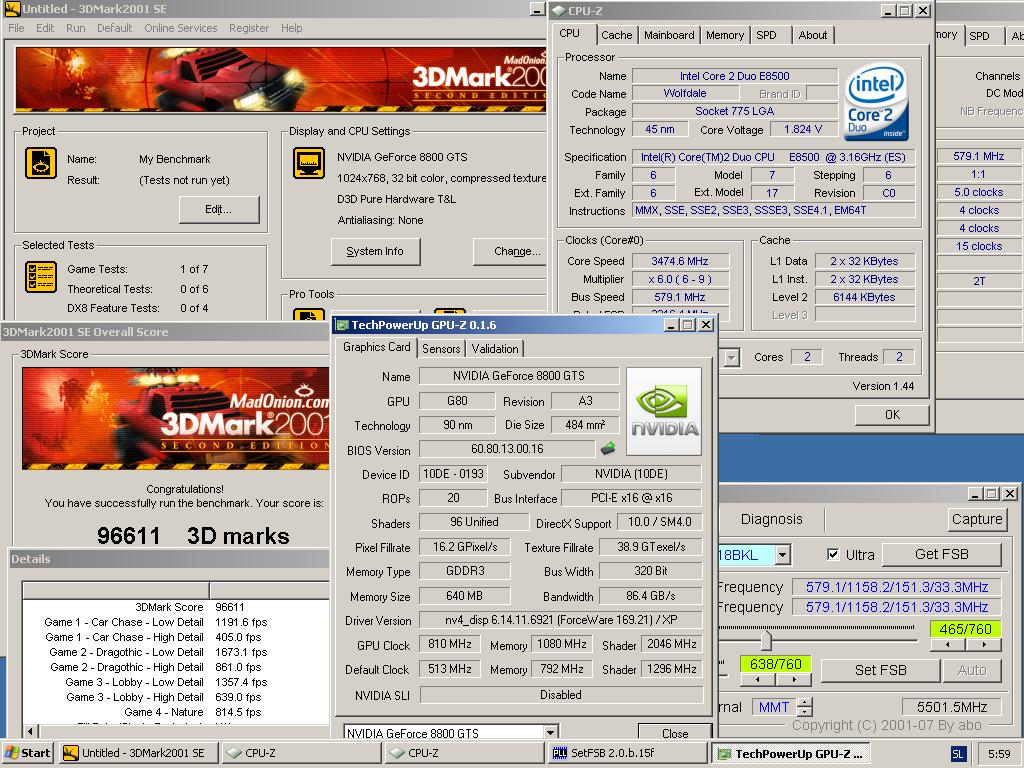
Task: Click the BIOS Version 60.80.13.00.16 field
Action: [507, 449]
